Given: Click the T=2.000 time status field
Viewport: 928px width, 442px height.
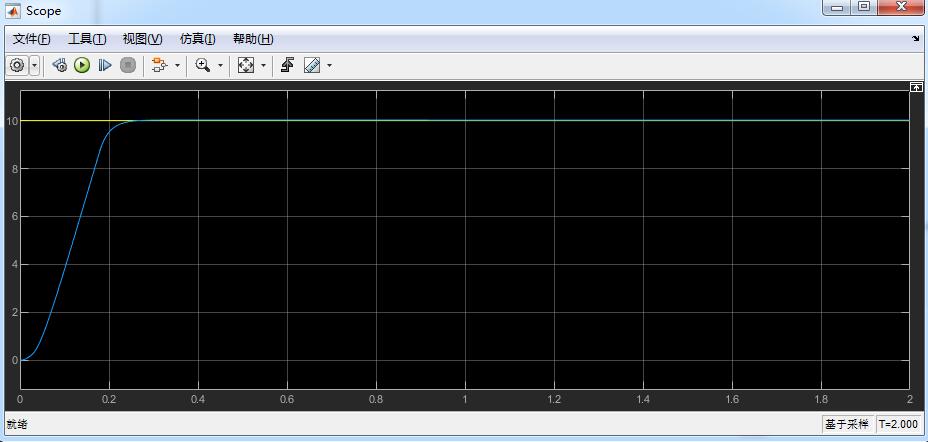Looking at the screenshot, I should 898,424.
